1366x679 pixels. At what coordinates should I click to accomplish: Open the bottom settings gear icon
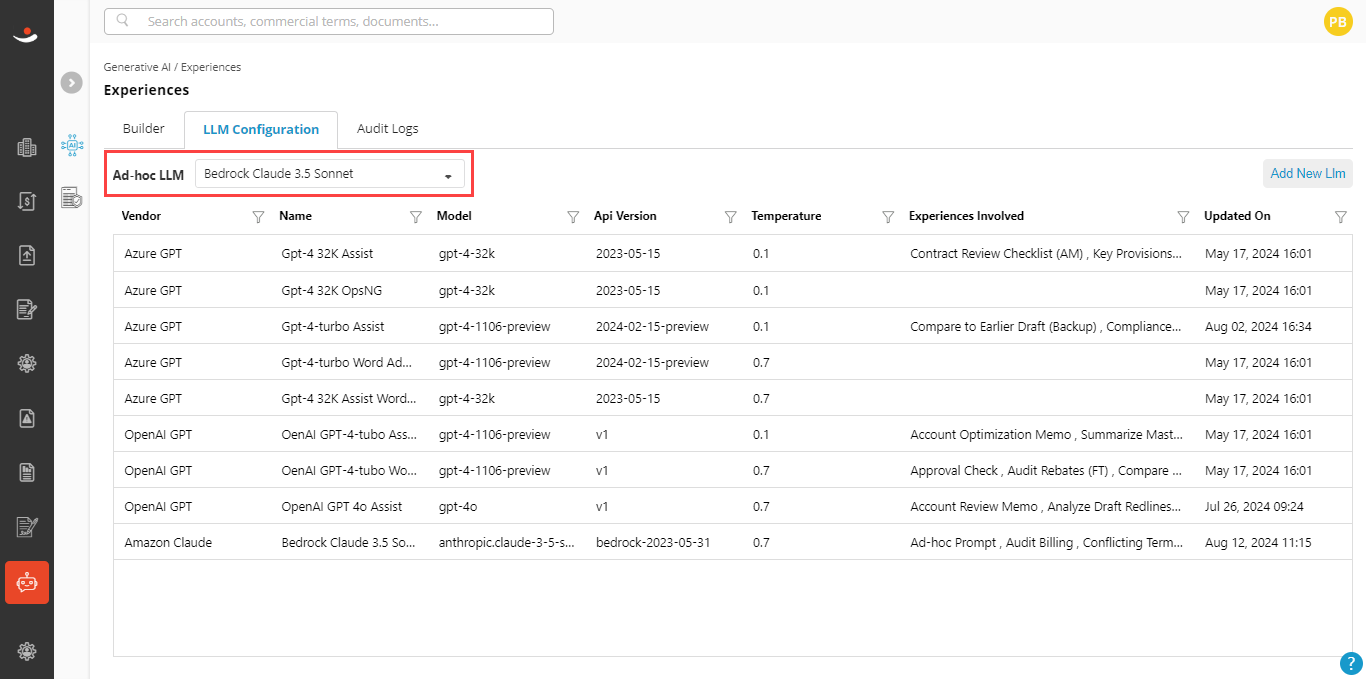point(27,651)
